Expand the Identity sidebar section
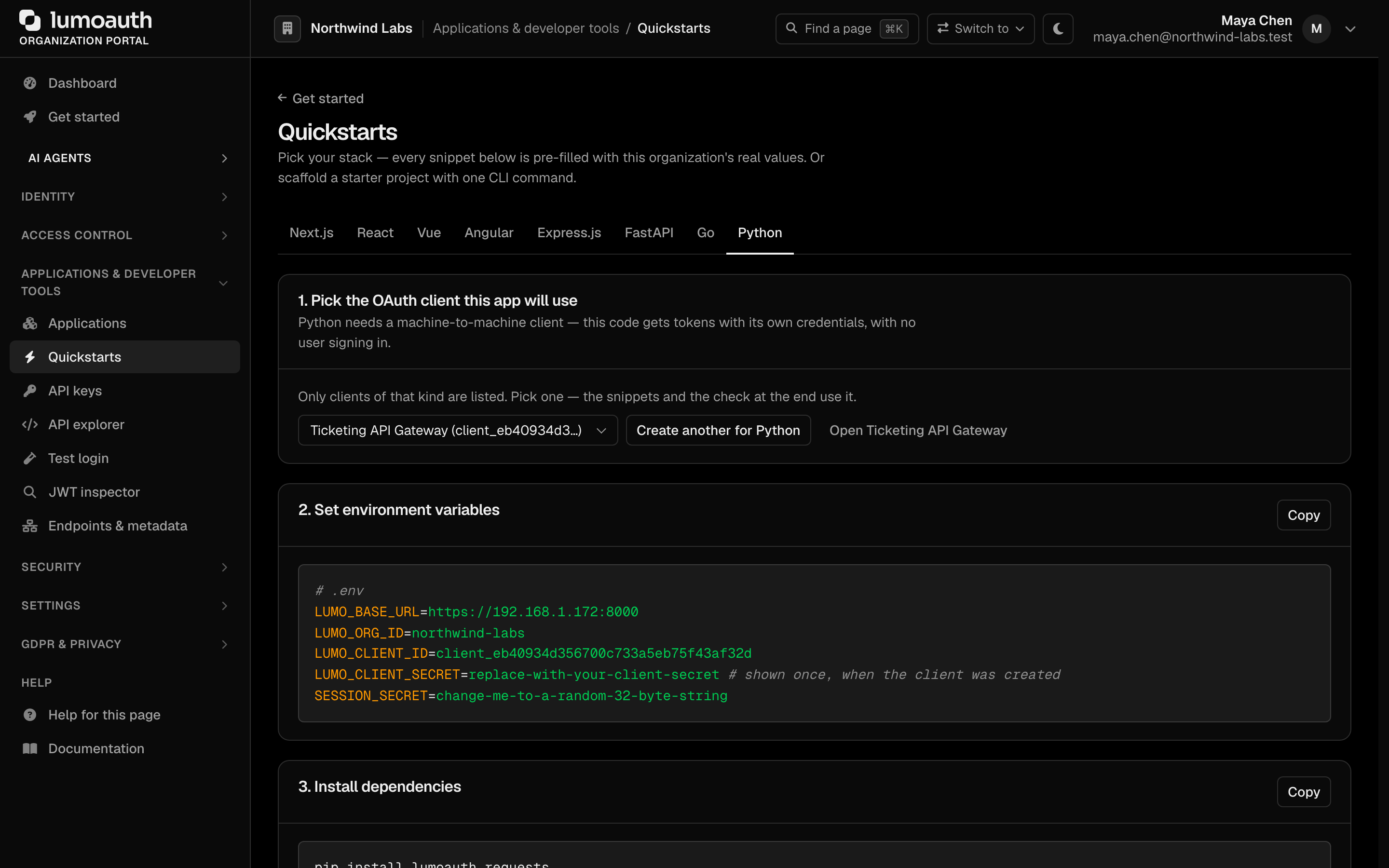Image resolution: width=1389 pixels, height=868 pixels. [x=125, y=197]
